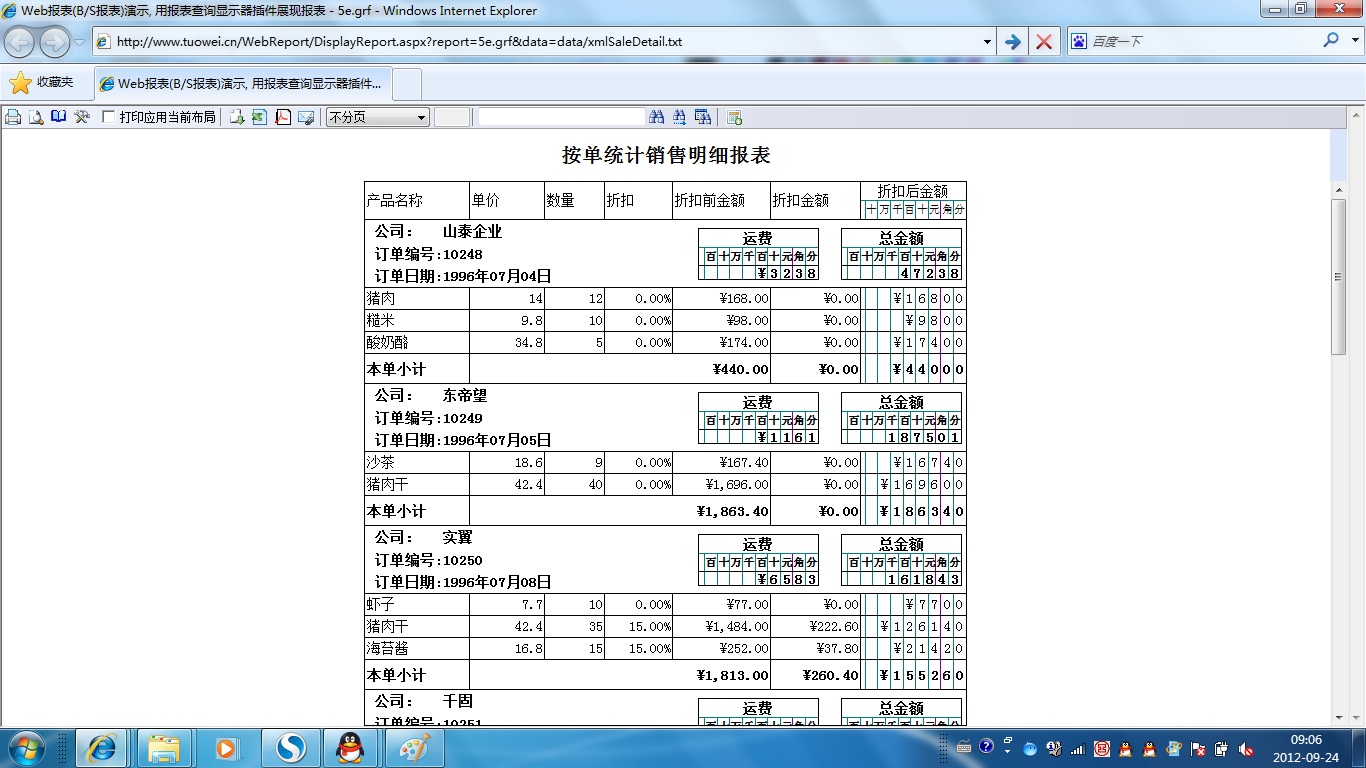Send report by email icon
Image resolution: width=1366 pixels, height=768 pixels.
[x=306, y=117]
